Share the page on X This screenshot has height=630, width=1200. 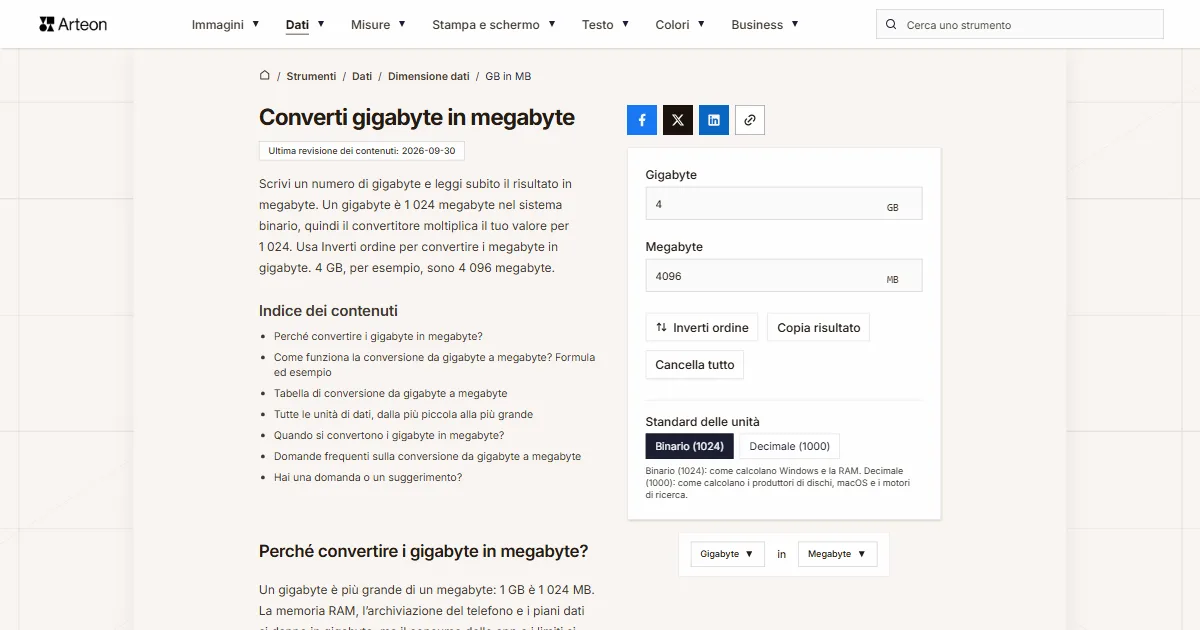click(678, 120)
